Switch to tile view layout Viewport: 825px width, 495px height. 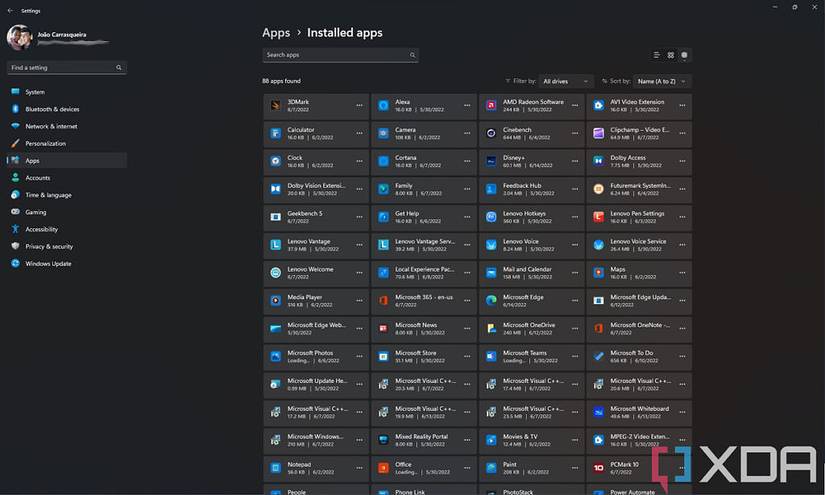click(685, 55)
